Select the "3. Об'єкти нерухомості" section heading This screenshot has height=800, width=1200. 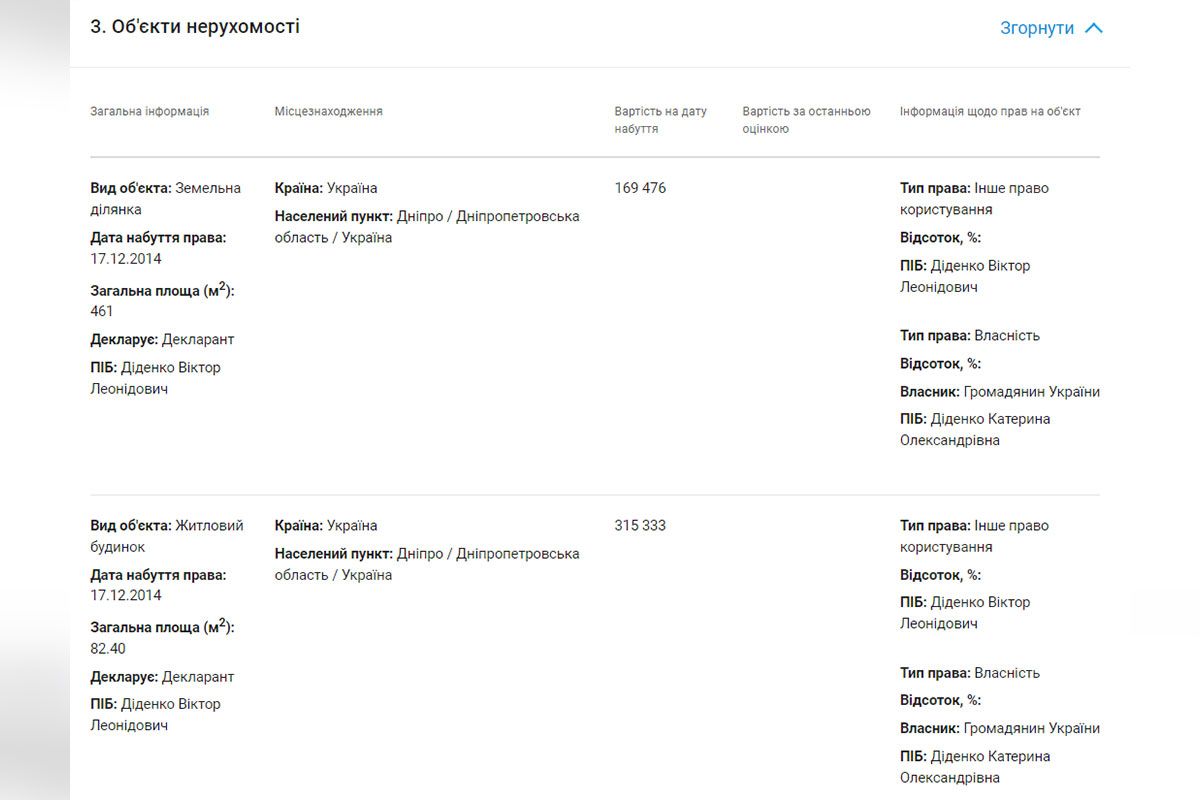[x=195, y=27]
